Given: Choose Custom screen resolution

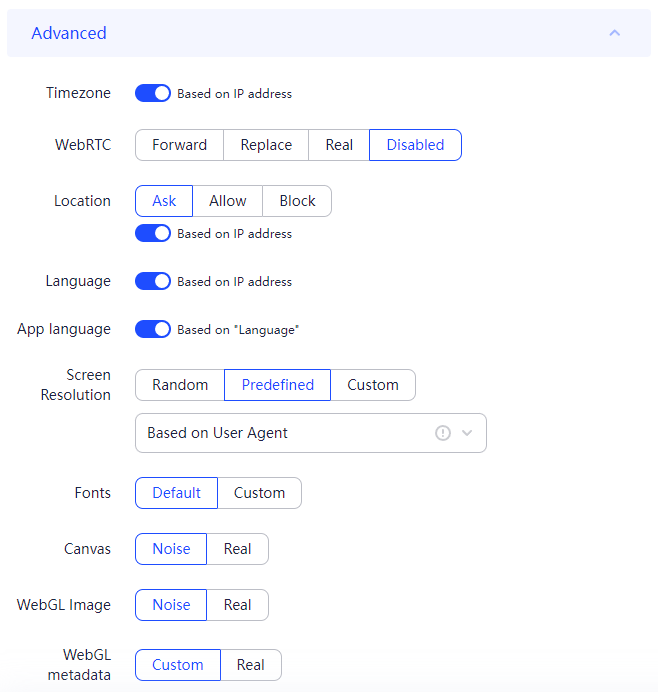Looking at the screenshot, I should coord(373,385).
